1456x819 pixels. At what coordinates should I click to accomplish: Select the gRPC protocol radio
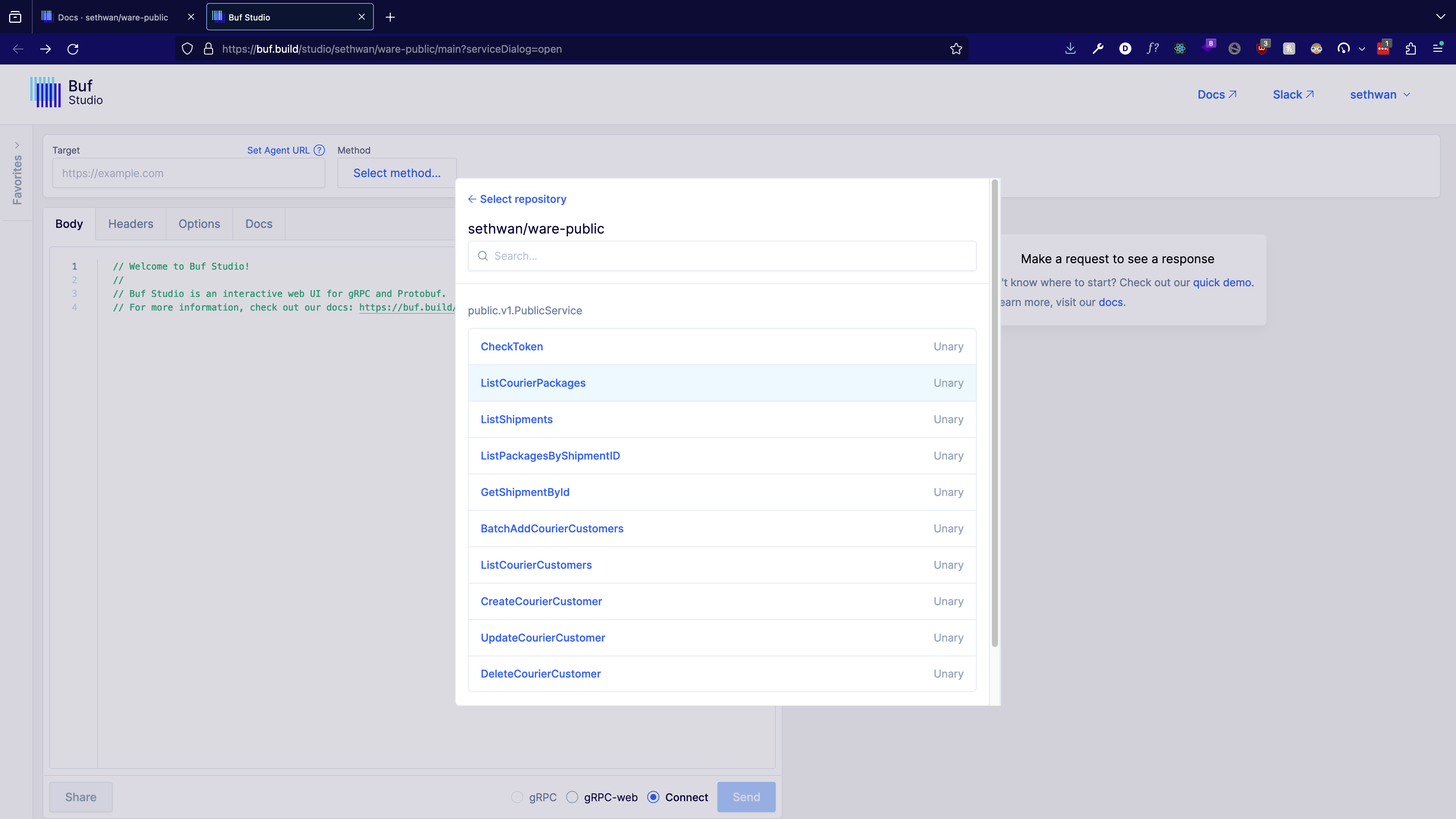pos(516,797)
